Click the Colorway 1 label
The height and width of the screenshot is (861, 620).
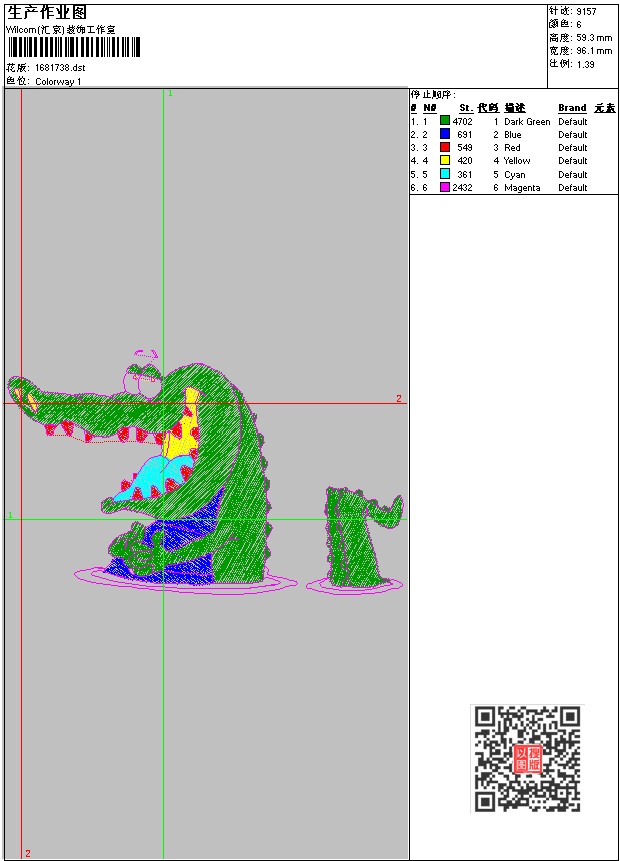click(58, 81)
